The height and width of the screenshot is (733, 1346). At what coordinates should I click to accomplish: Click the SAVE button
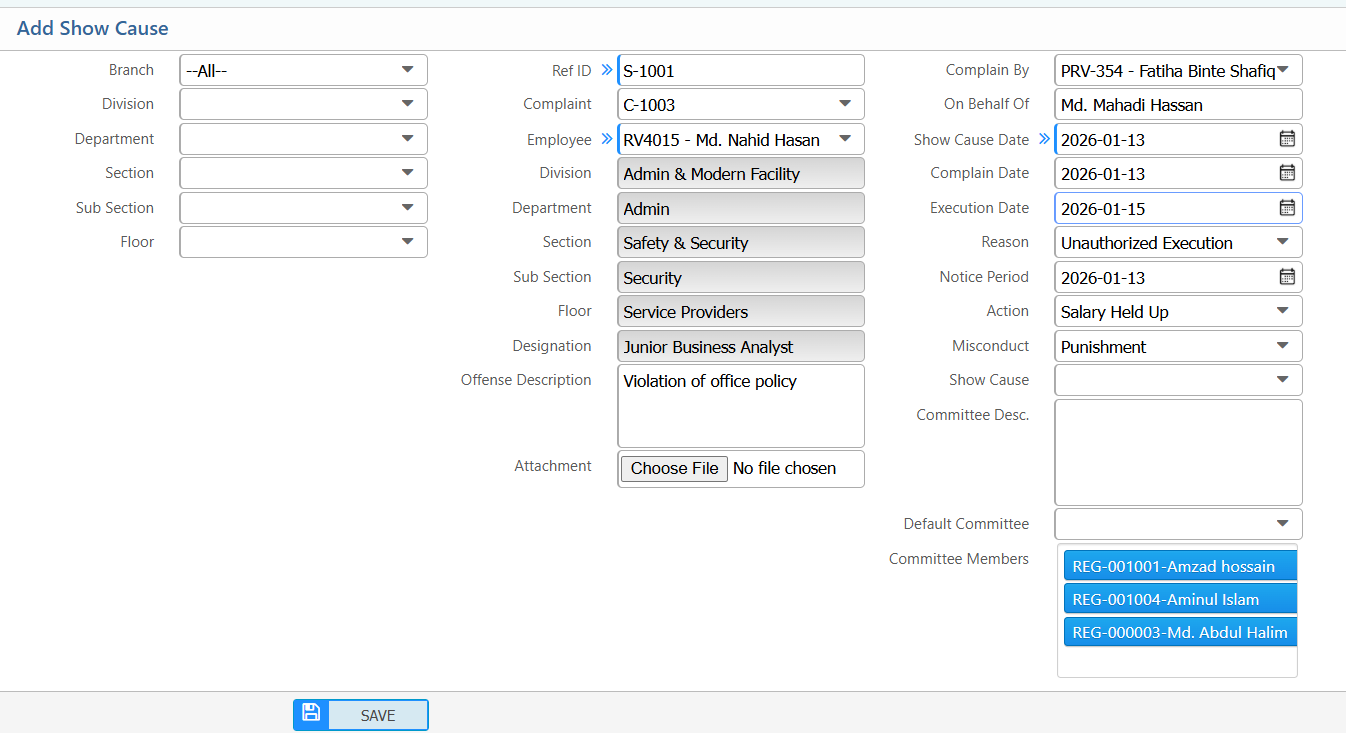(x=377, y=715)
